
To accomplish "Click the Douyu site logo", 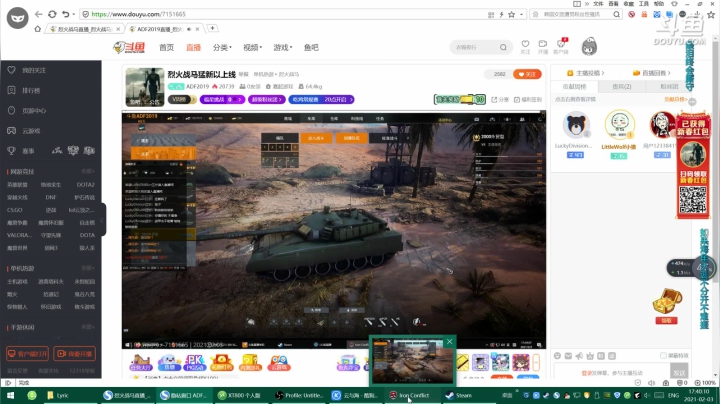I will [129, 47].
